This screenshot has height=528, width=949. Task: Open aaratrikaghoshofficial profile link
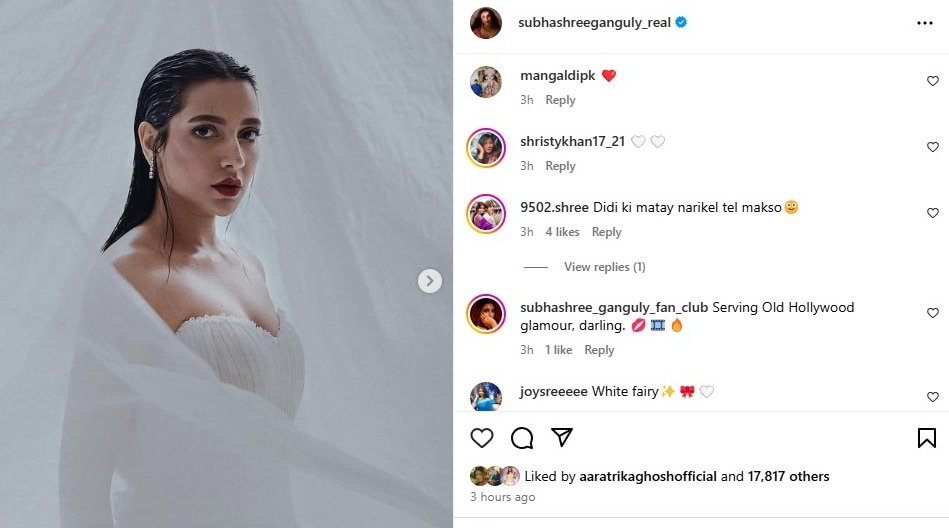pos(648,477)
